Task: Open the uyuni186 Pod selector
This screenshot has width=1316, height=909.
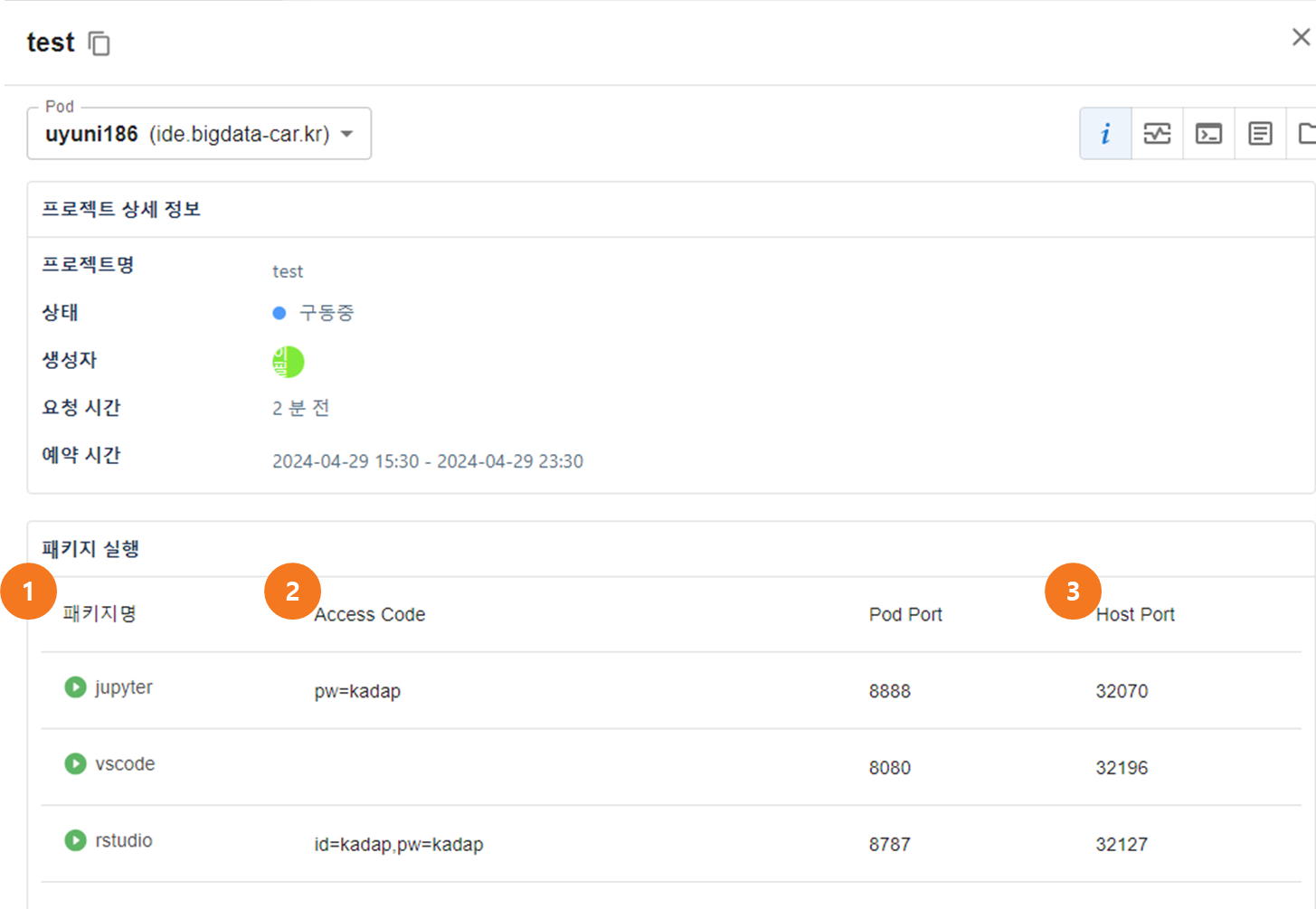Action: (x=187, y=134)
